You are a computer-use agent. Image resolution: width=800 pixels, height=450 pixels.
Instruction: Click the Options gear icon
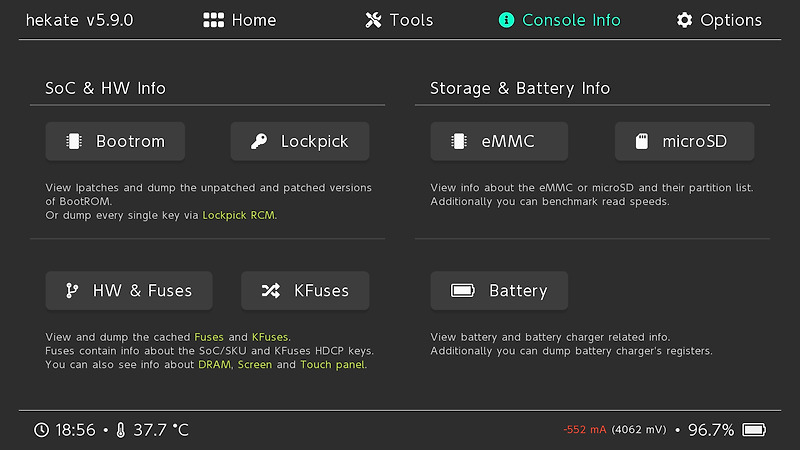click(x=684, y=20)
